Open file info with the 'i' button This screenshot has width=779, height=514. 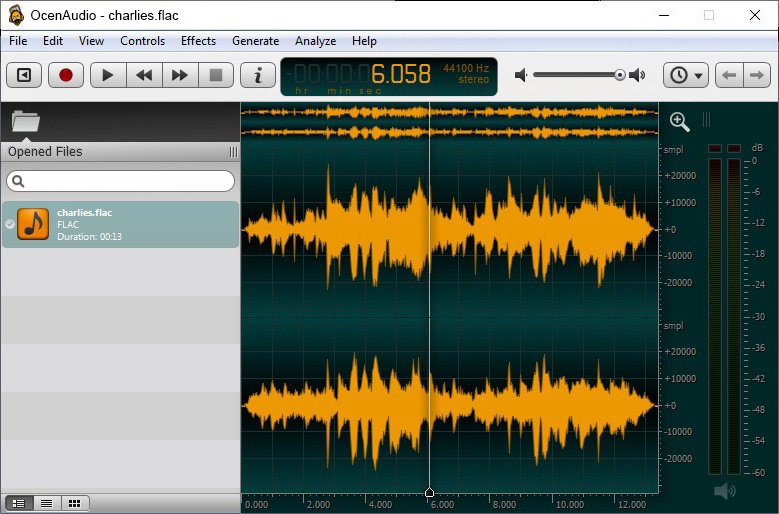[258, 75]
